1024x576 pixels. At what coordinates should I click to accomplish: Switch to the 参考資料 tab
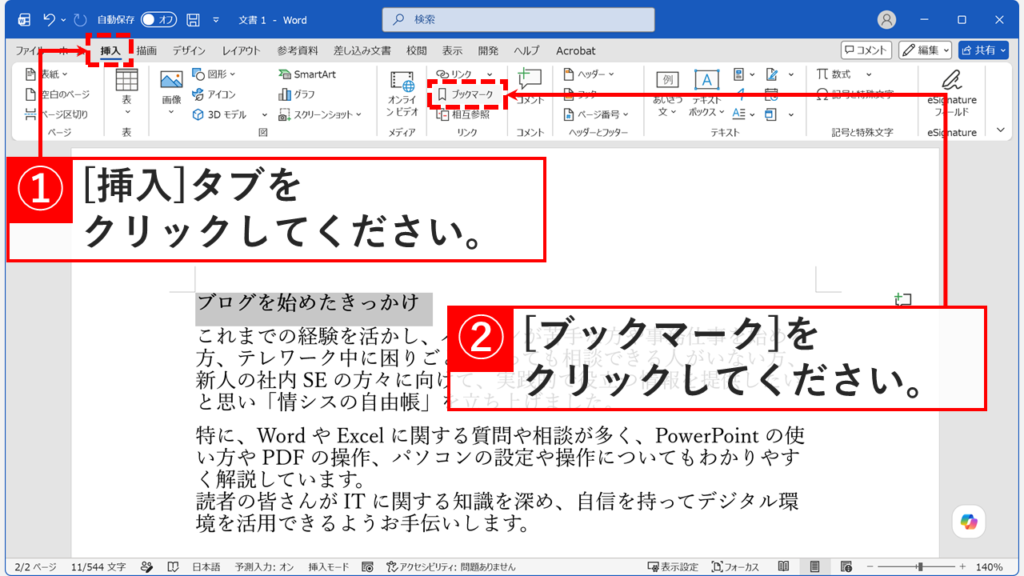(297, 50)
